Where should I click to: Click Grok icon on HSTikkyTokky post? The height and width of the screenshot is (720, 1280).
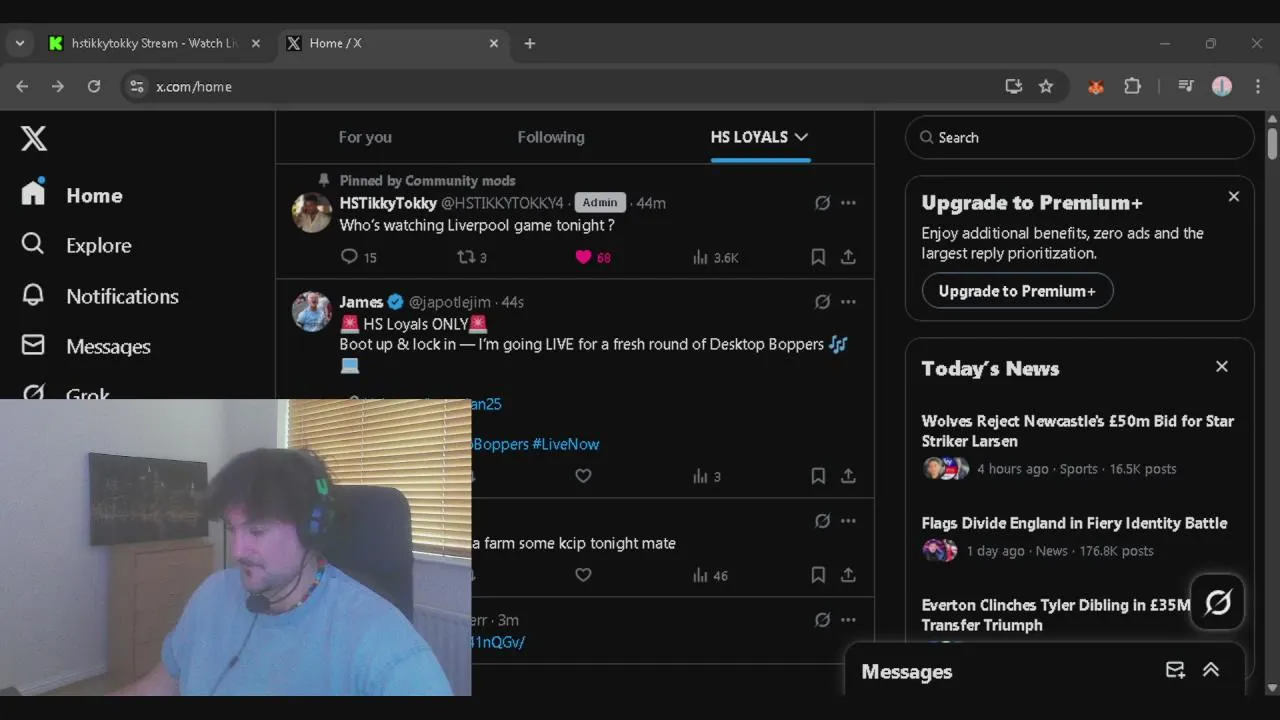(822, 203)
